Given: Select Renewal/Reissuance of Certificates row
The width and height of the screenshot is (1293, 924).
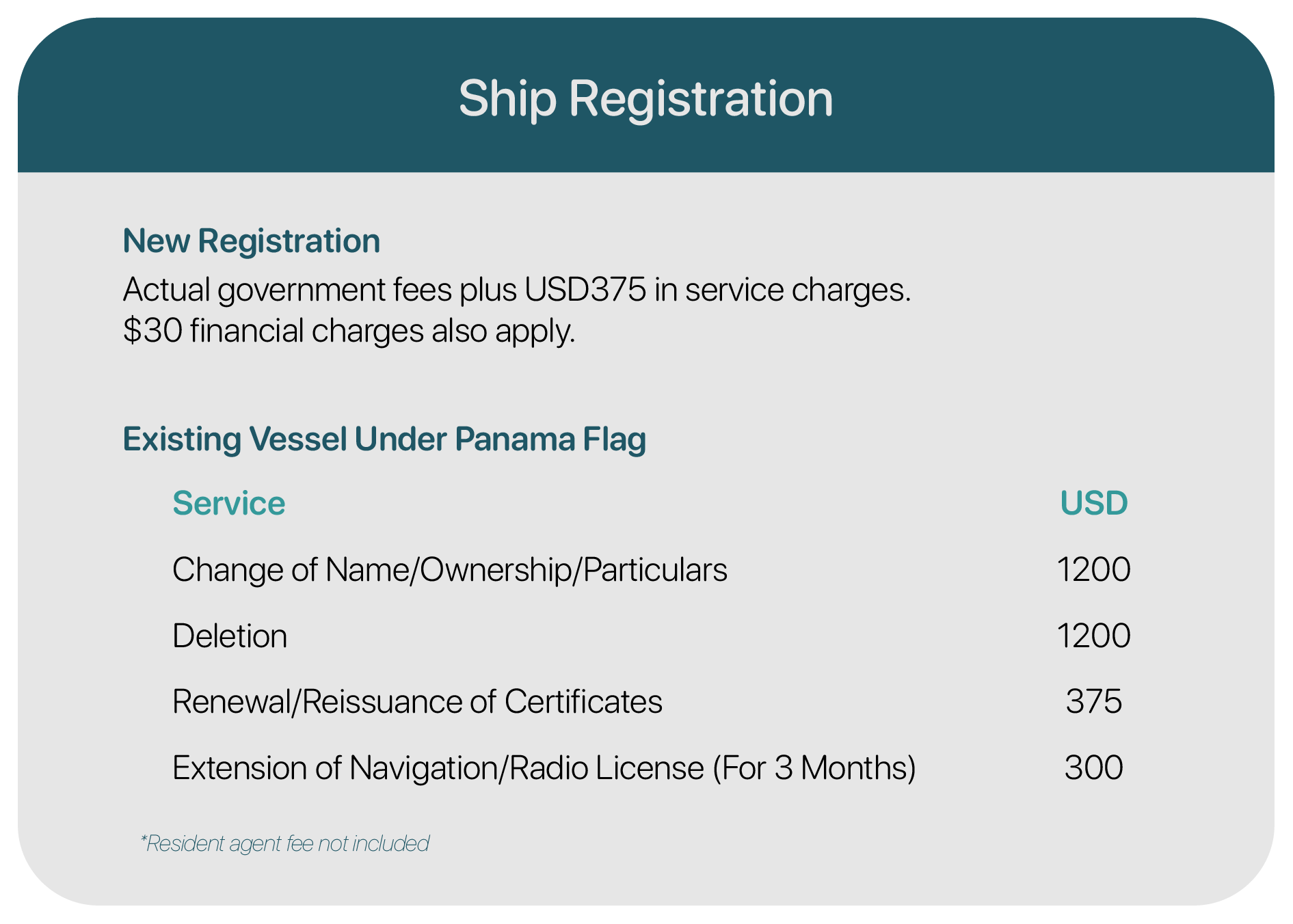Looking at the screenshot, I should tap(652, 702).
